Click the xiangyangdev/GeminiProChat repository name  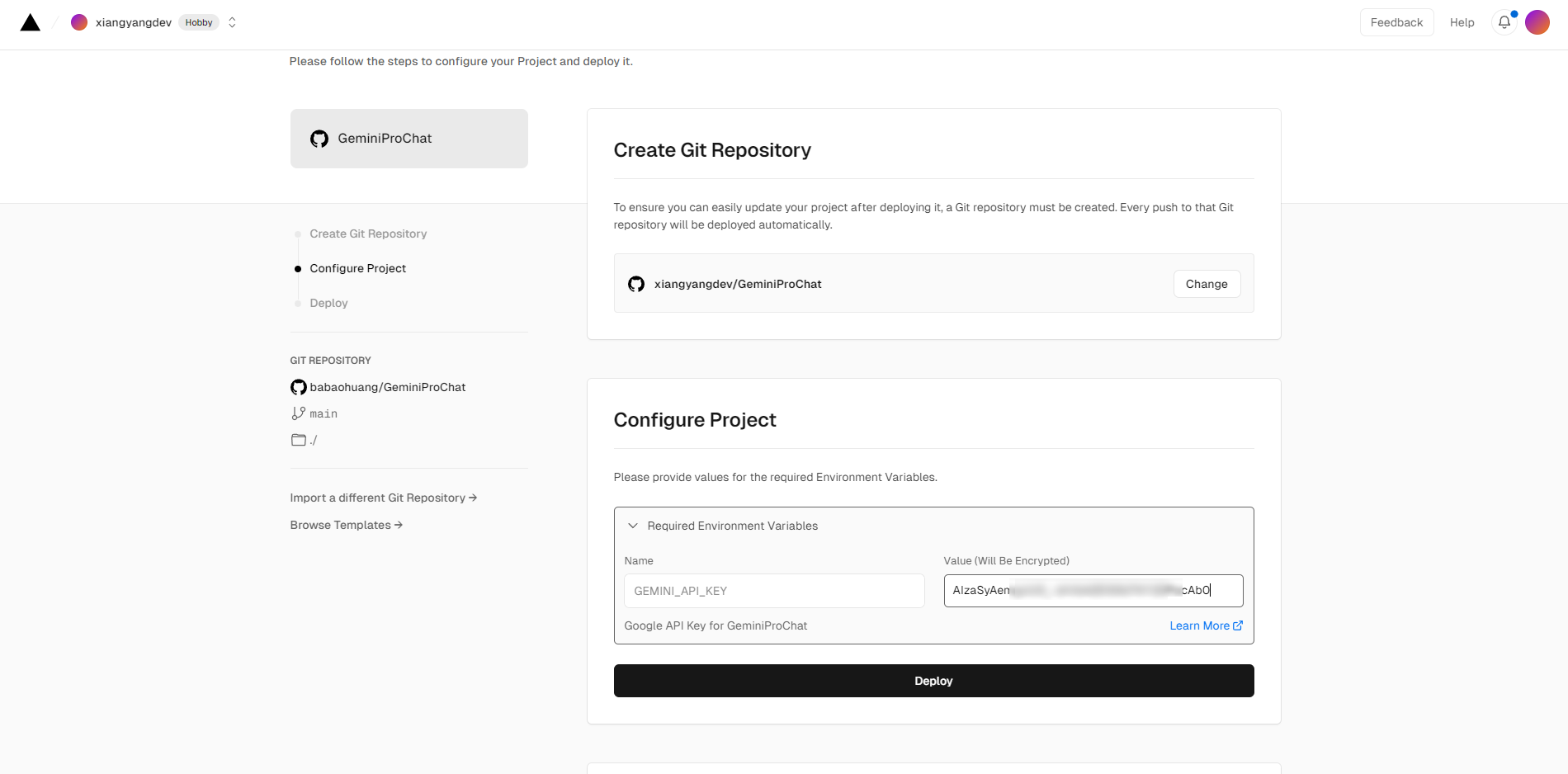738,284
